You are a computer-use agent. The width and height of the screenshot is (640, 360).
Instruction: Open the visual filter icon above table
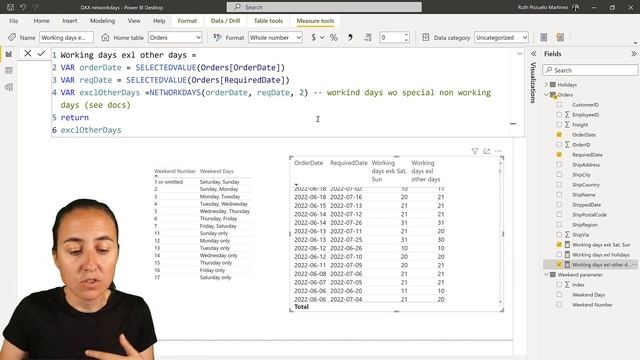click(x=475, y=151)
